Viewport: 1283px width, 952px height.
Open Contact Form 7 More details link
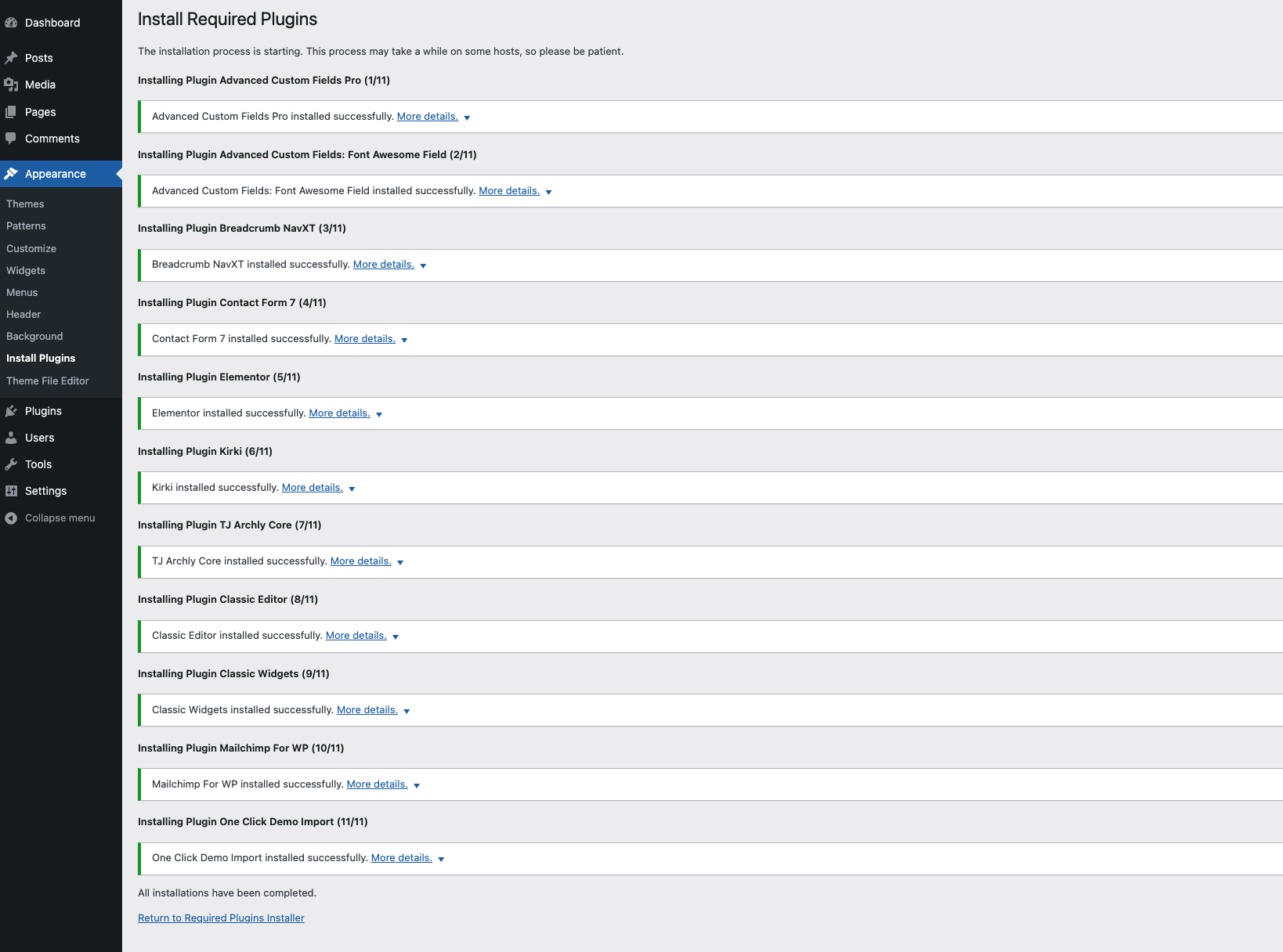tap(365, 338)
